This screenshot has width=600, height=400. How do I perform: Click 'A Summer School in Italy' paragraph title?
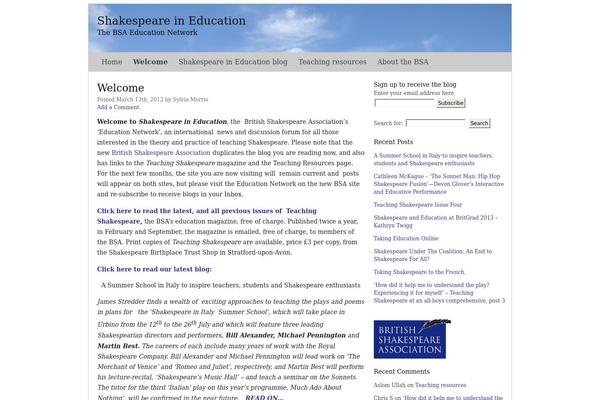point(230,285)
